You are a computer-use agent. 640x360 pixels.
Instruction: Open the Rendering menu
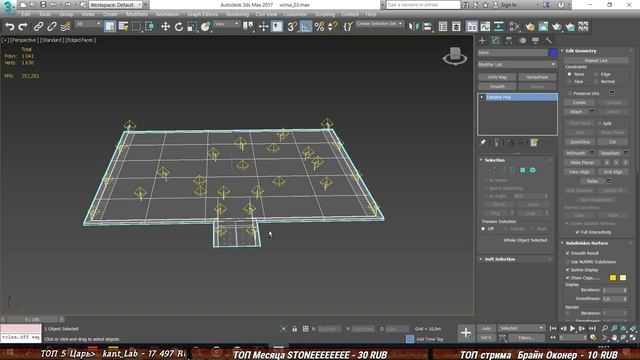pyautogui.click(x=237, y=14)
